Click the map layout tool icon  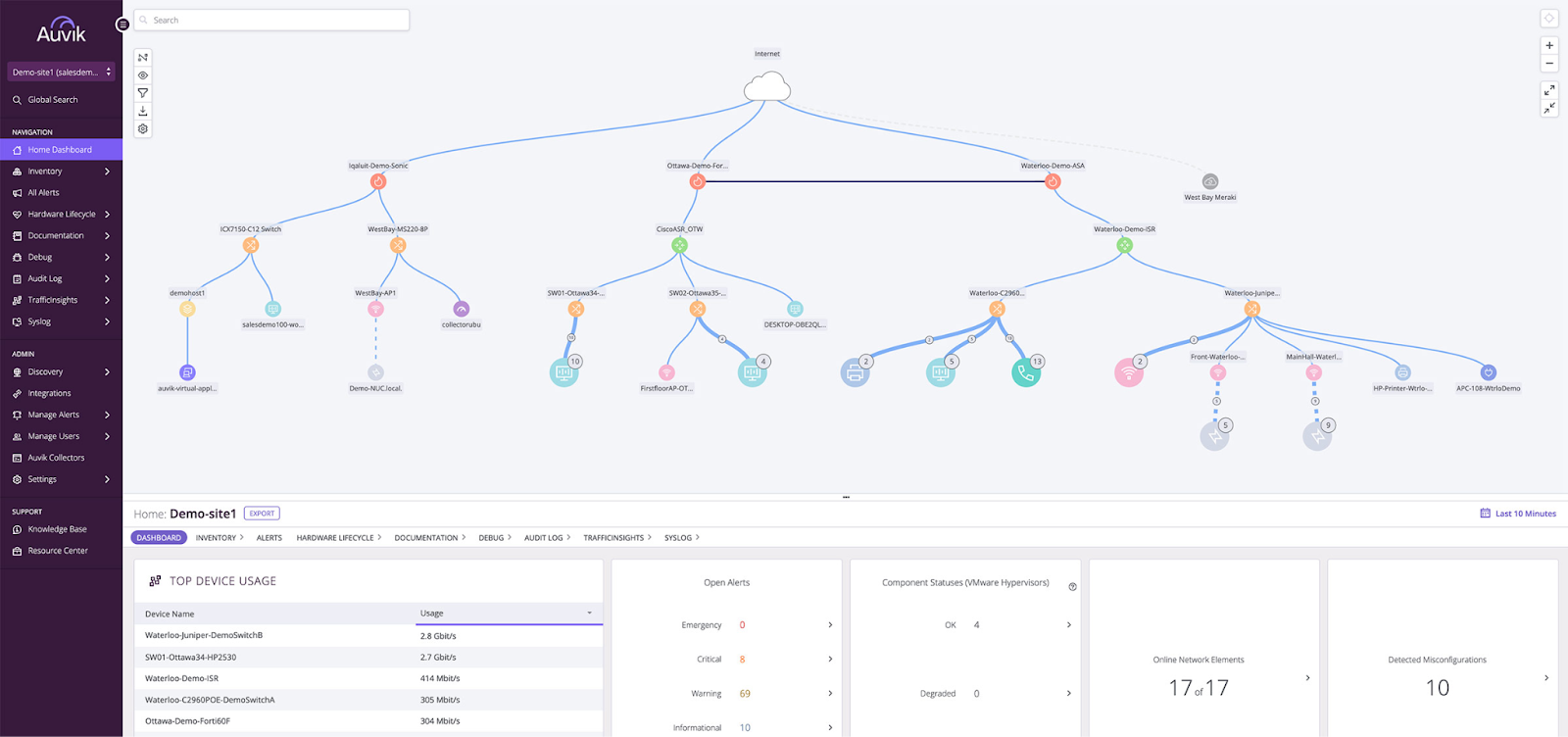143,57
